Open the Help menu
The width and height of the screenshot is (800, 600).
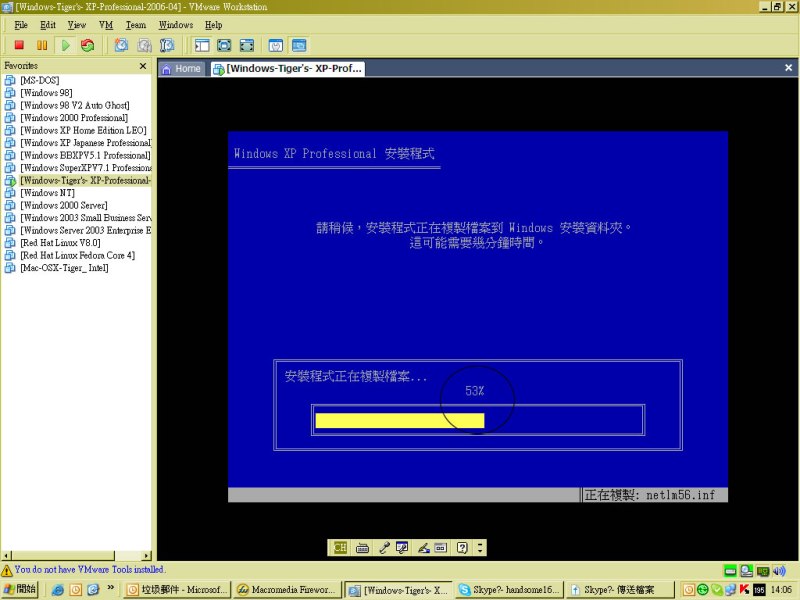[x=213, y=25]
